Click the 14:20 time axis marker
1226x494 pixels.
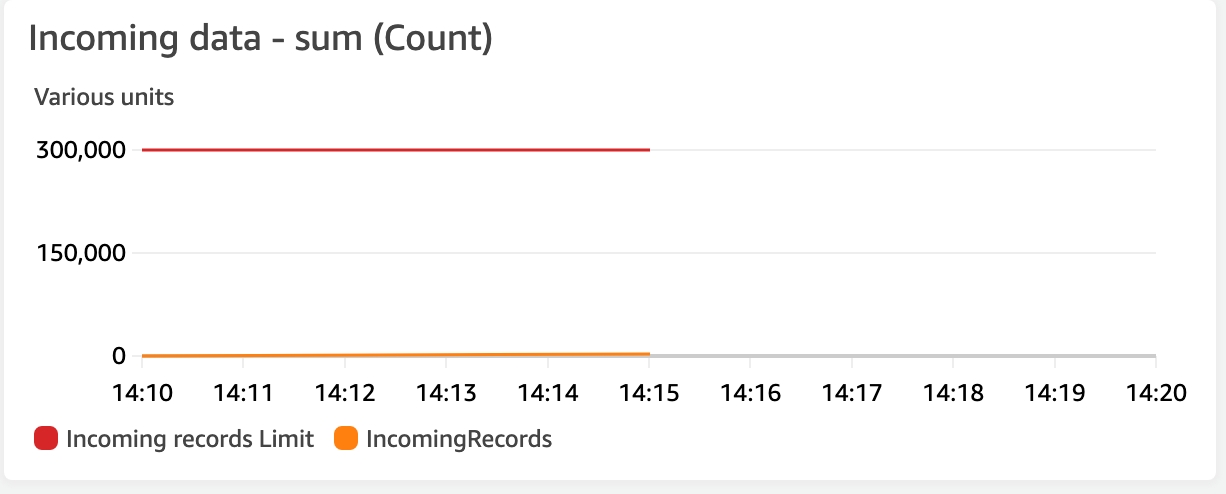[x=1155, y=392]
